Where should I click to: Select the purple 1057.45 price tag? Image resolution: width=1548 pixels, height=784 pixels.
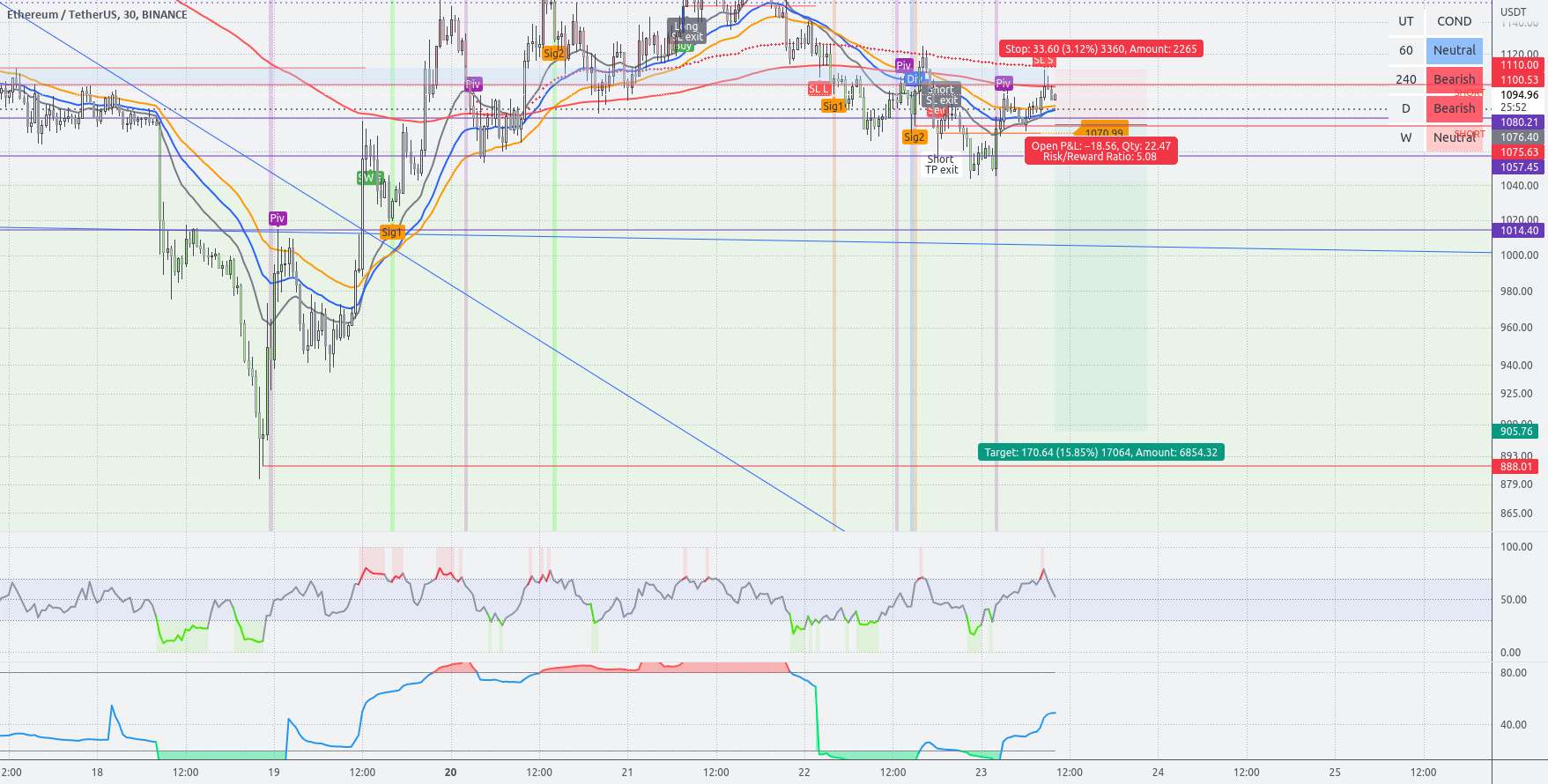coord(1520,167)
